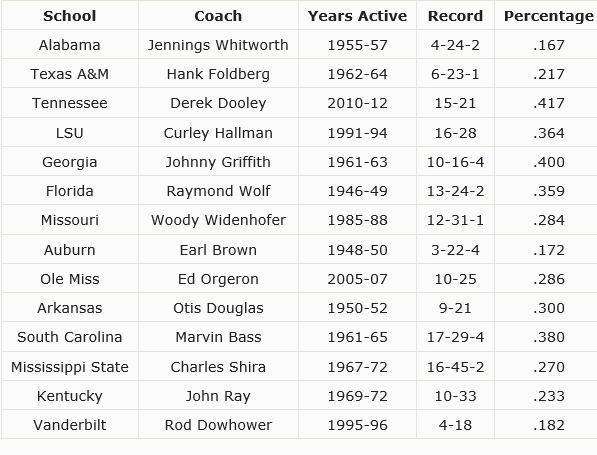Click the School column header
Viewport: 597px width, 455px height.
coord(70,16)
